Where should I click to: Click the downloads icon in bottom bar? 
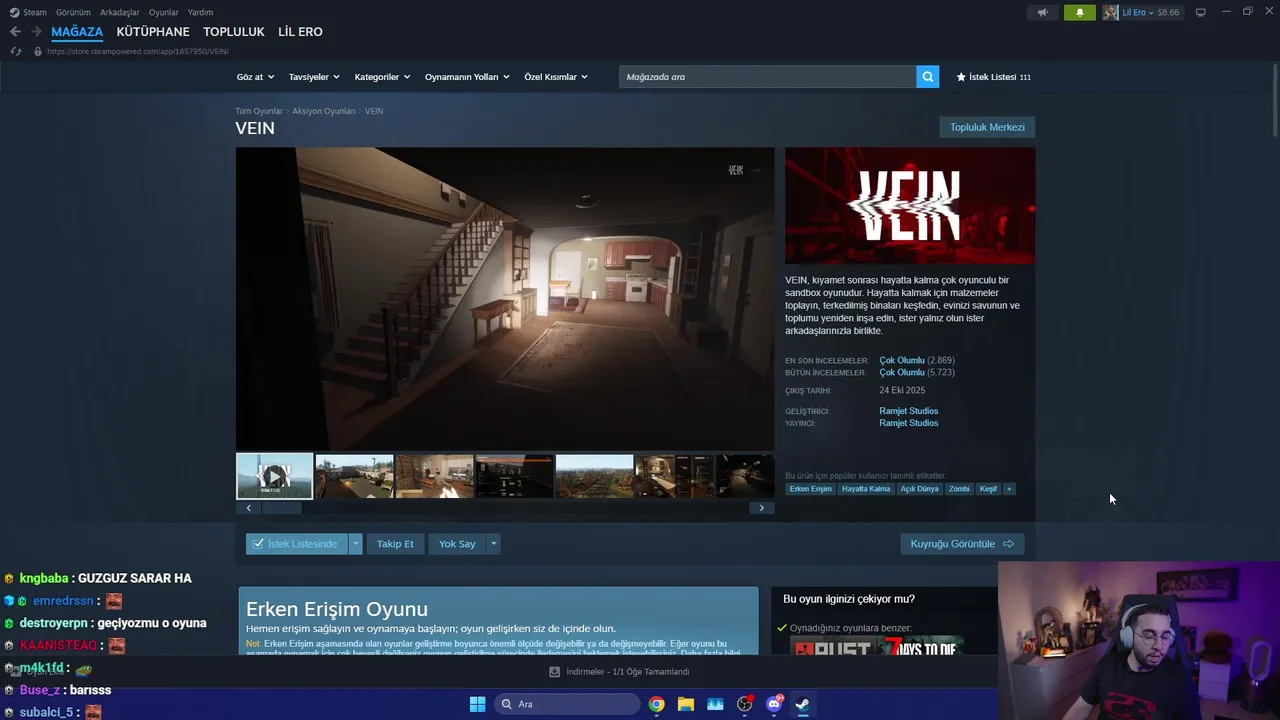(x=555, y=672)
